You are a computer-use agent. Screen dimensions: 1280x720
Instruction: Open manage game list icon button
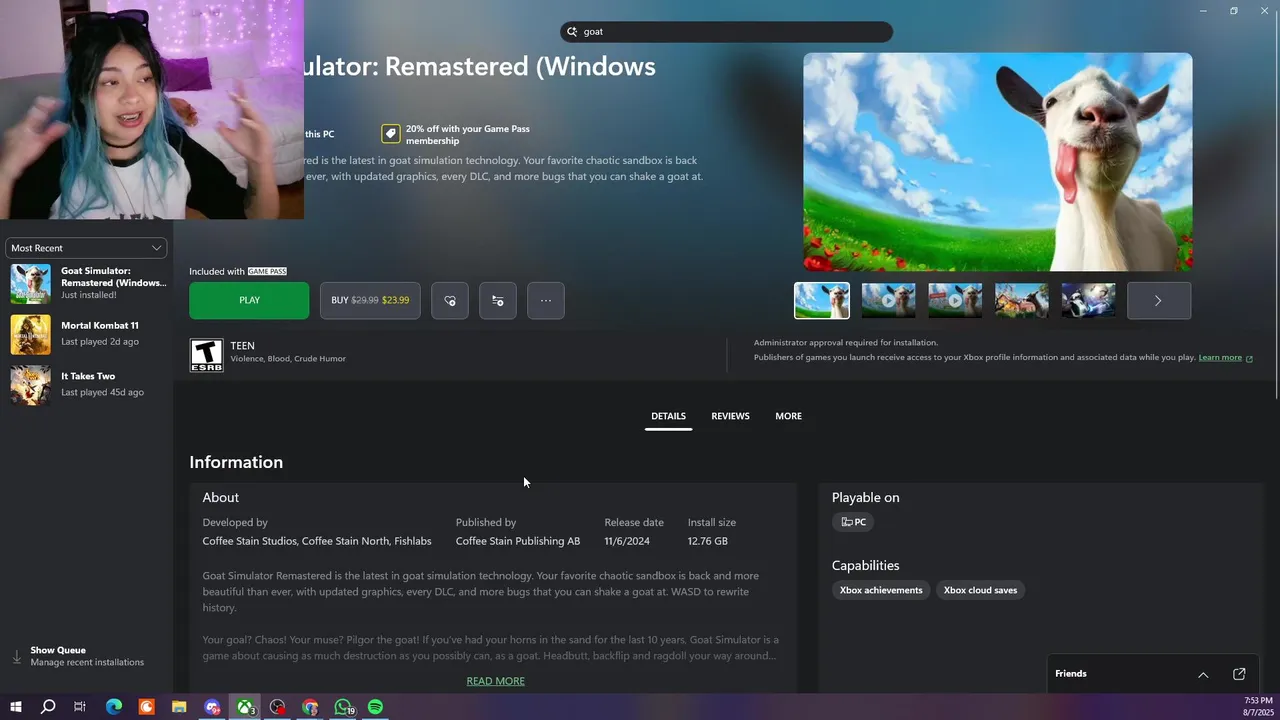(x=498, y=300)
